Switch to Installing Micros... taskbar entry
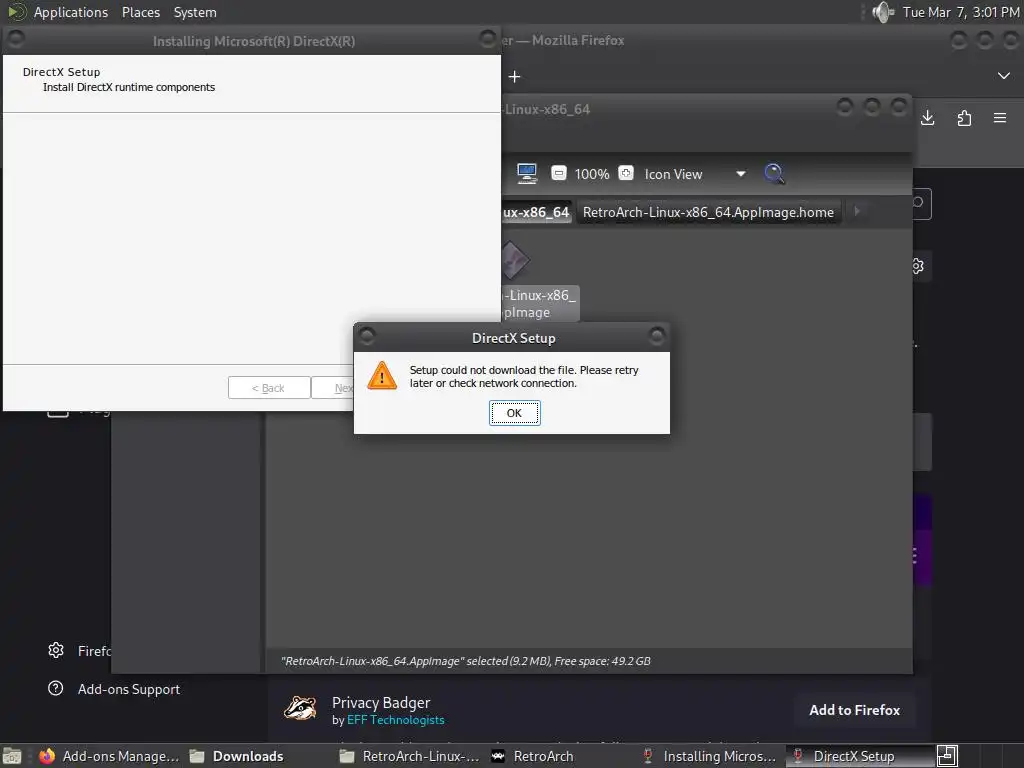 709,756
